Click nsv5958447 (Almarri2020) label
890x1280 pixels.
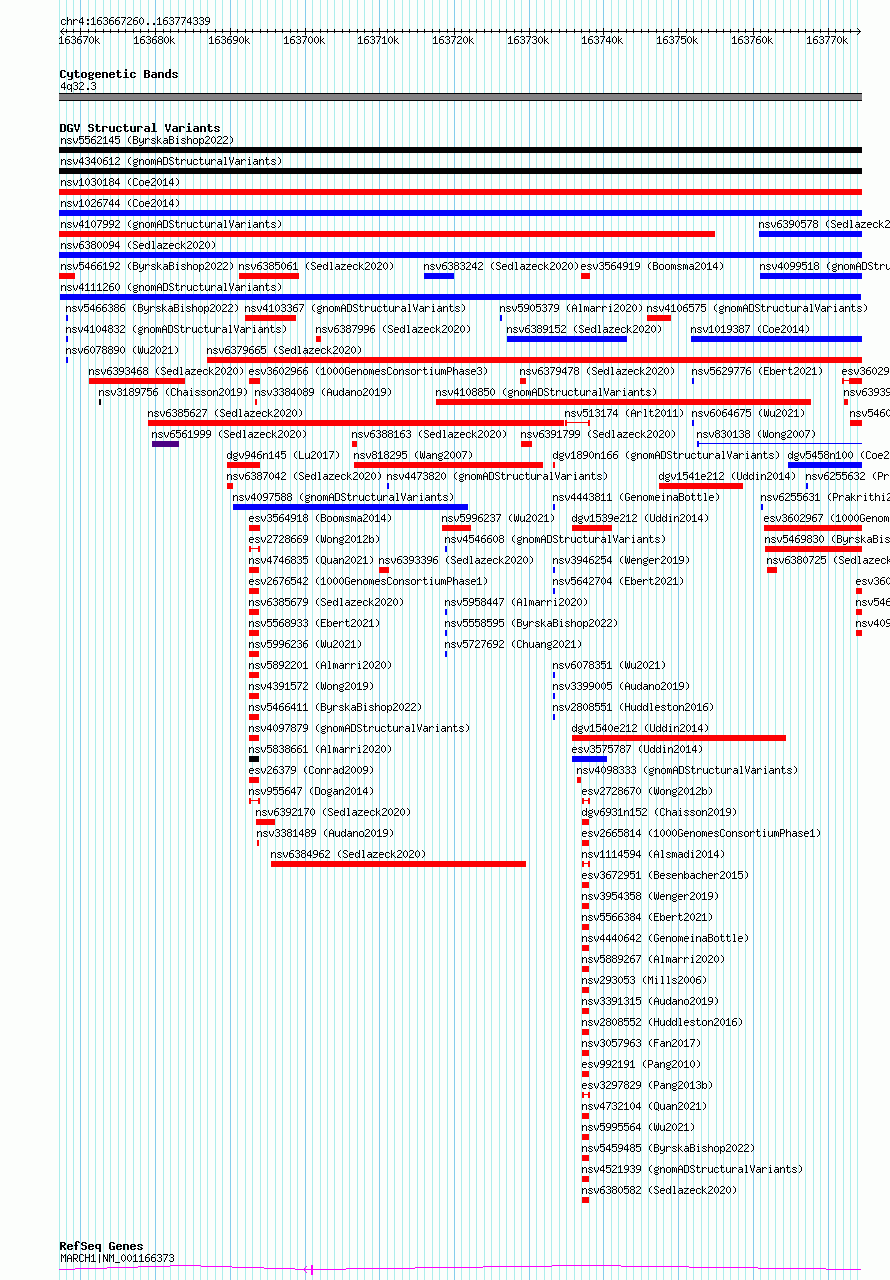point(517,602)
